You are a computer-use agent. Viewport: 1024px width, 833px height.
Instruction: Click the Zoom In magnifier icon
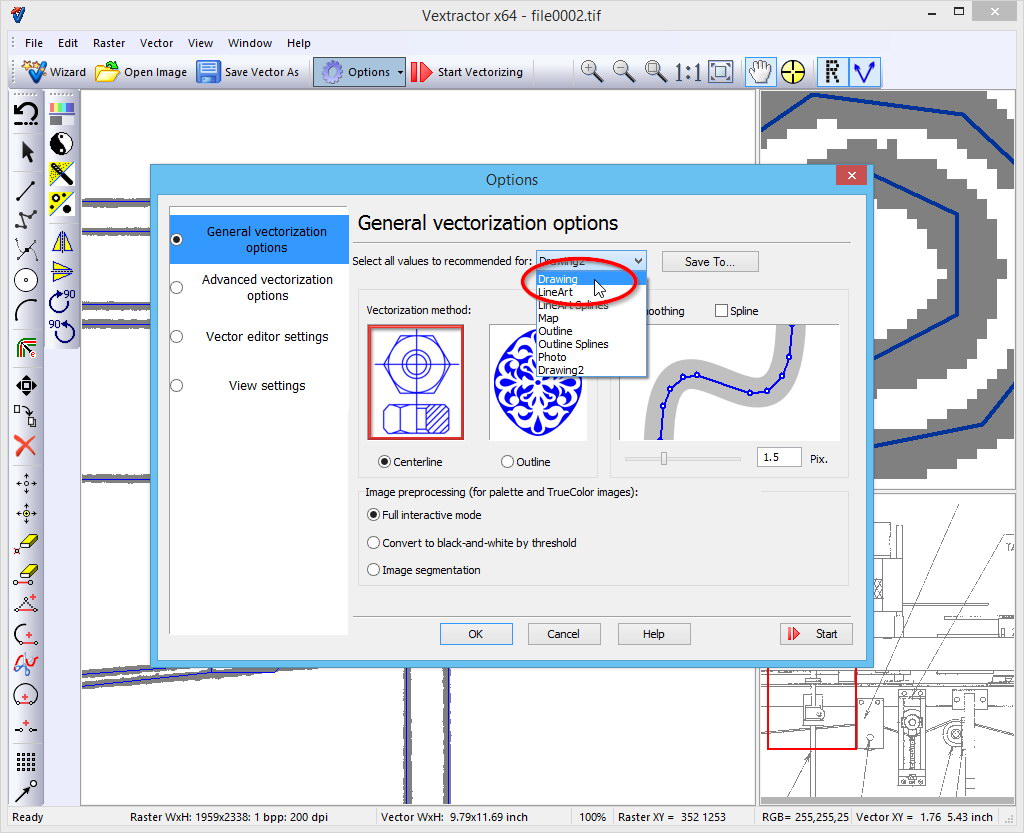pyautogui.click(x=592, y=71)
